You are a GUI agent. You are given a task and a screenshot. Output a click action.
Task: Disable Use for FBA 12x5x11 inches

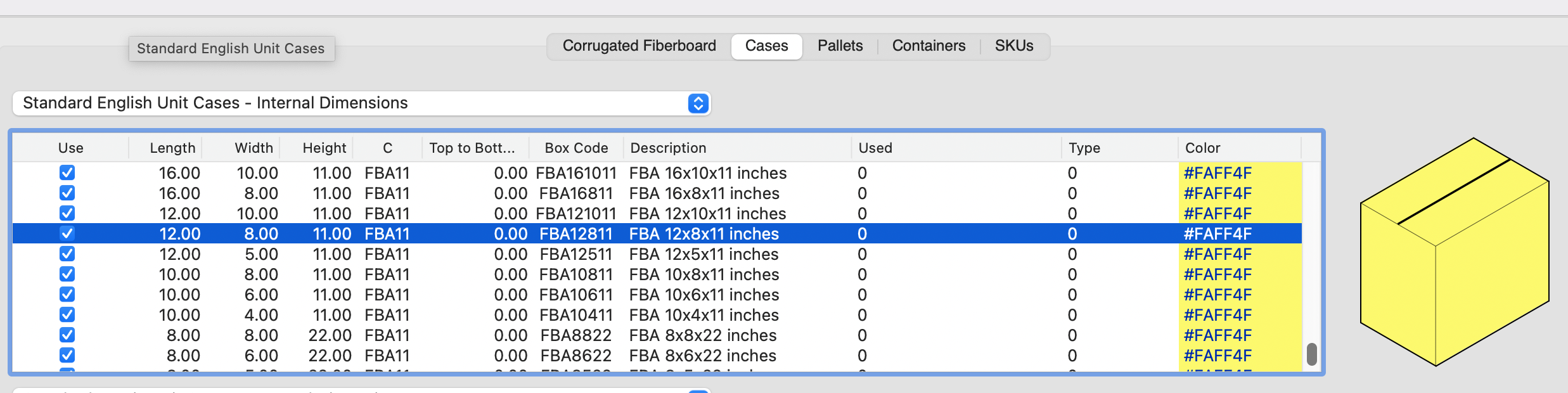click(x=67, y=254)
